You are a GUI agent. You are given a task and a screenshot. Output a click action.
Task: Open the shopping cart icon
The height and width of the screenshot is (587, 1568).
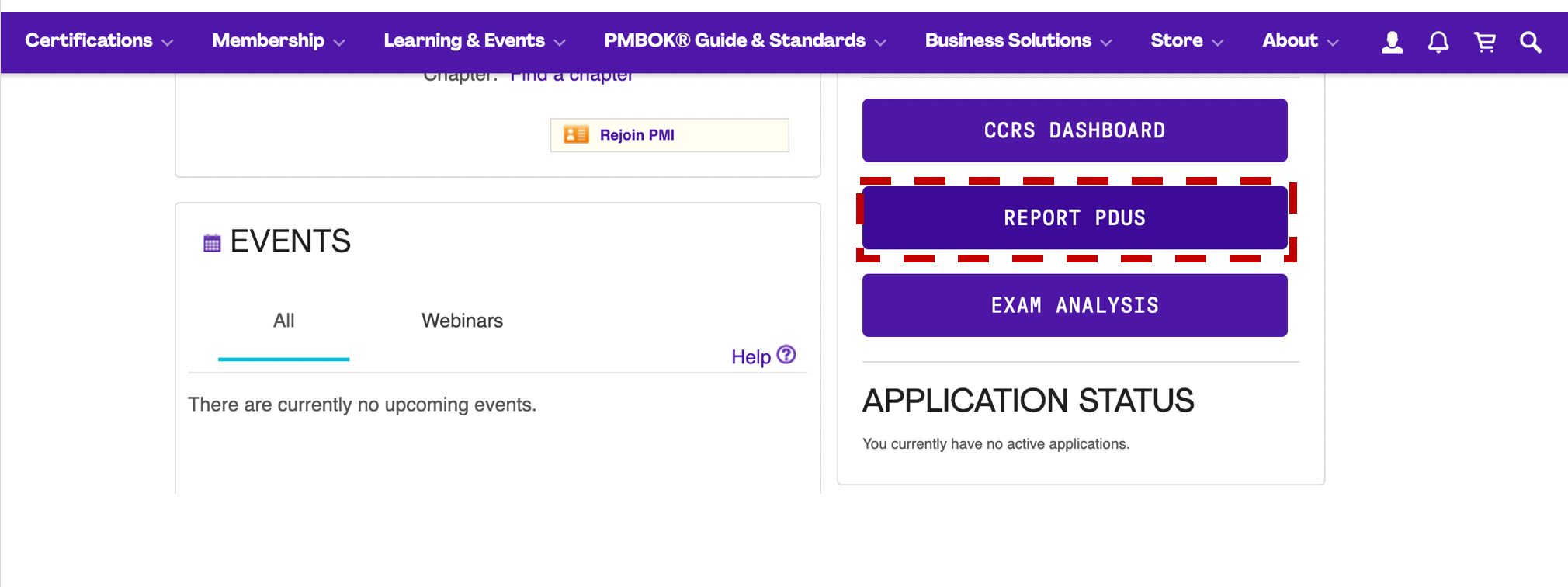coord(1485,42)
